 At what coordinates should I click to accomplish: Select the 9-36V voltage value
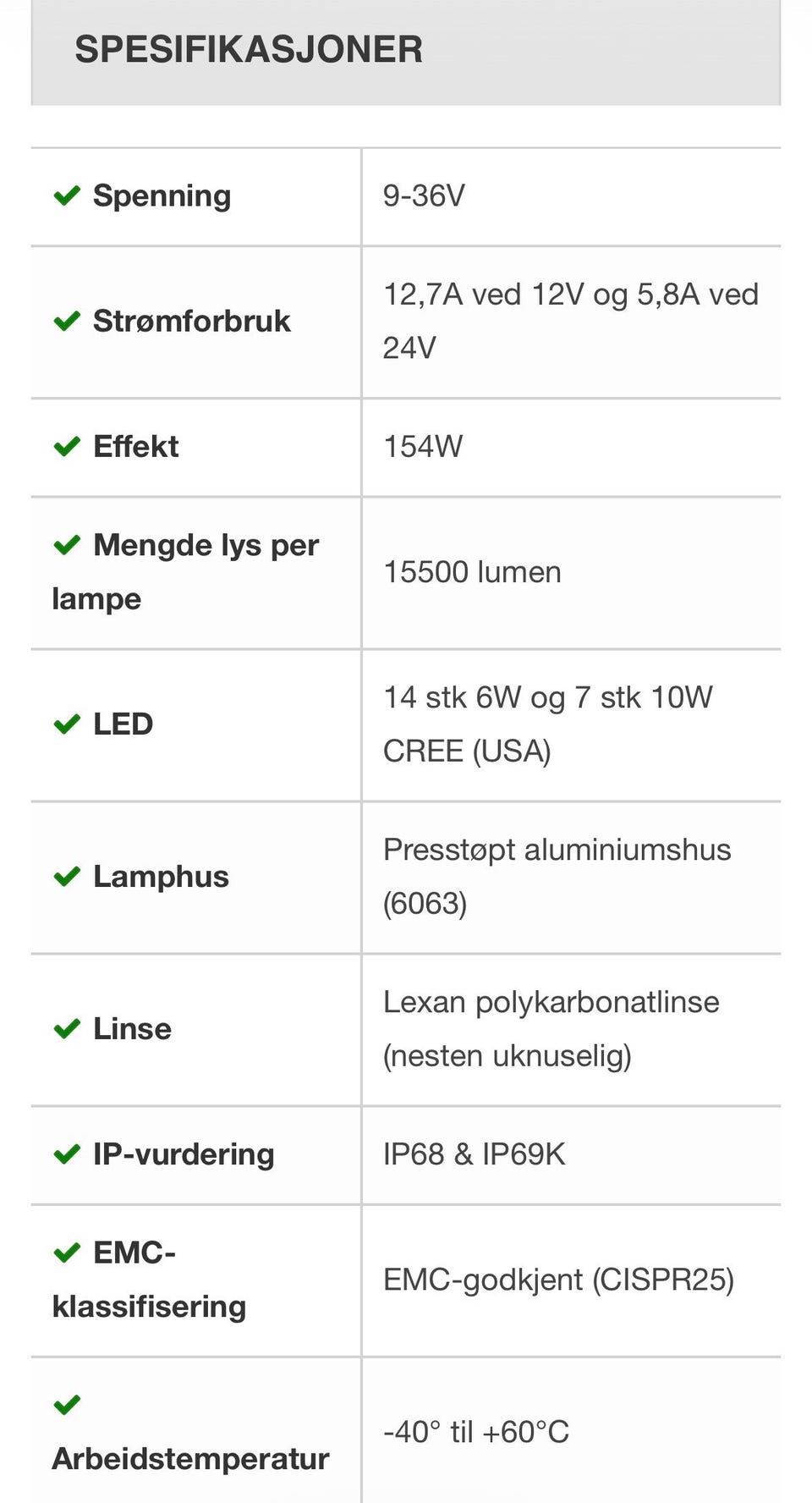coord(424,195)
